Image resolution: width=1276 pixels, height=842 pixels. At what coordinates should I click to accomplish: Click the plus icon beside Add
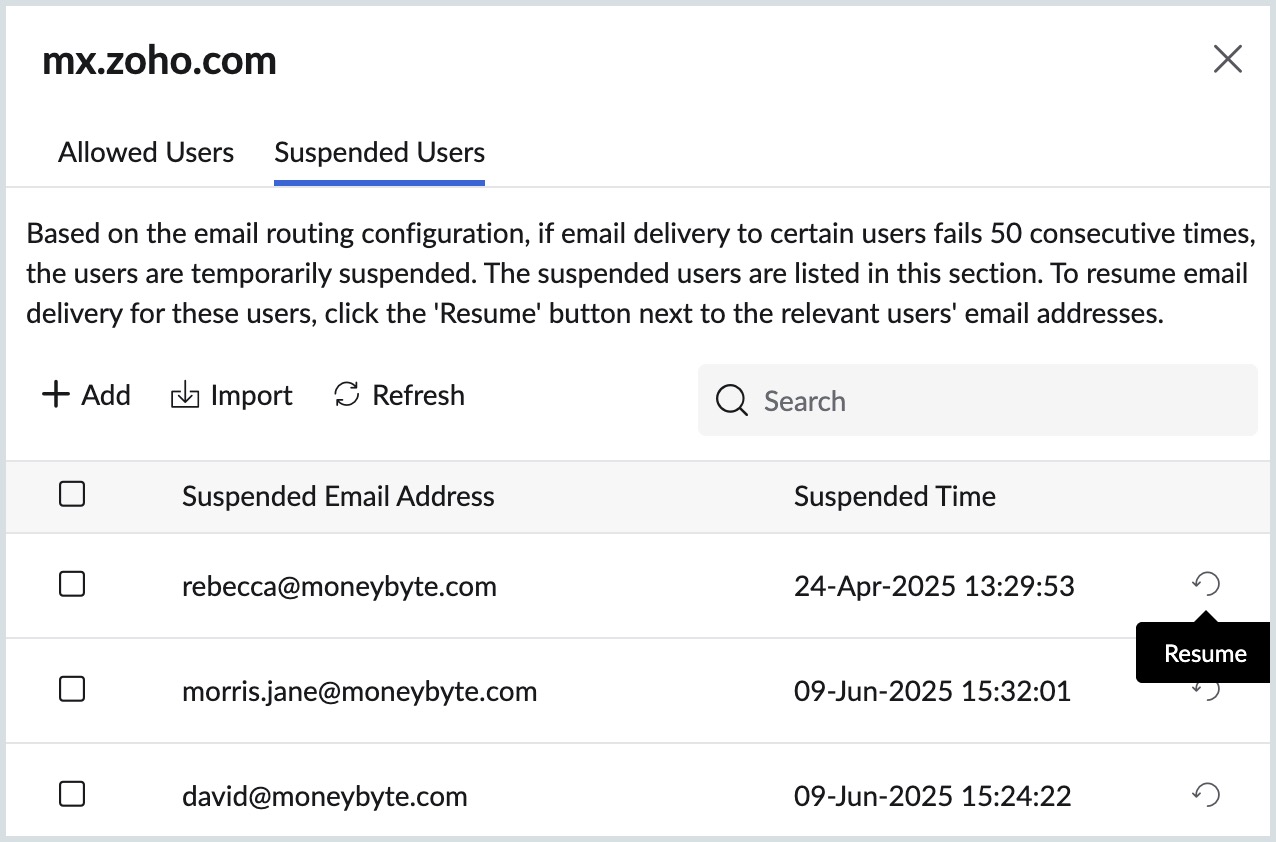tap(55, 395)
